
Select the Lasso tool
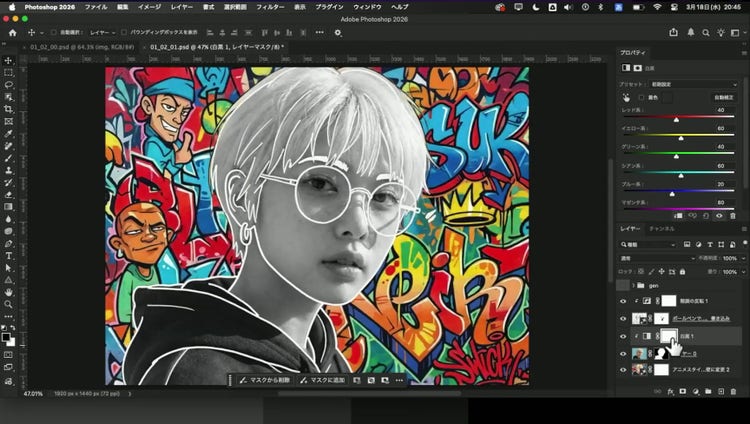coord(9,85)
